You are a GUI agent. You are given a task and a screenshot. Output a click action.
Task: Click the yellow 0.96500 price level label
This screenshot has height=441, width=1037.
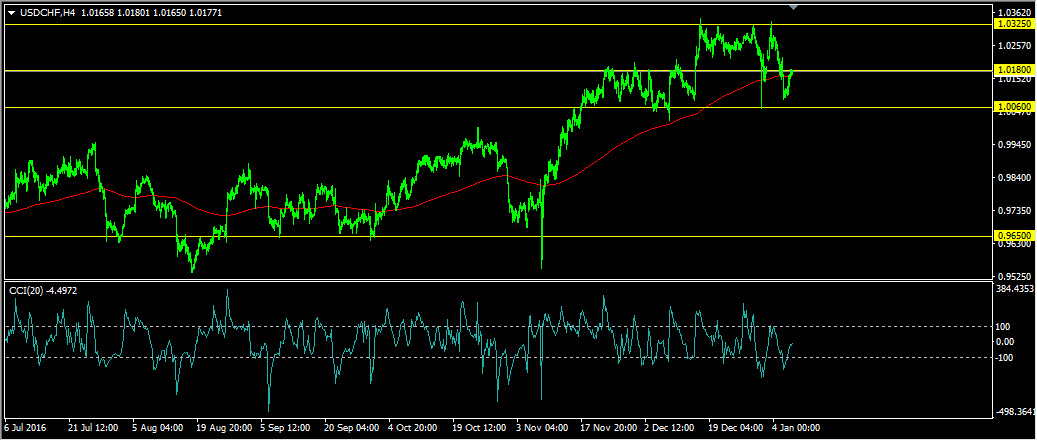click(x=1013, y=235)
